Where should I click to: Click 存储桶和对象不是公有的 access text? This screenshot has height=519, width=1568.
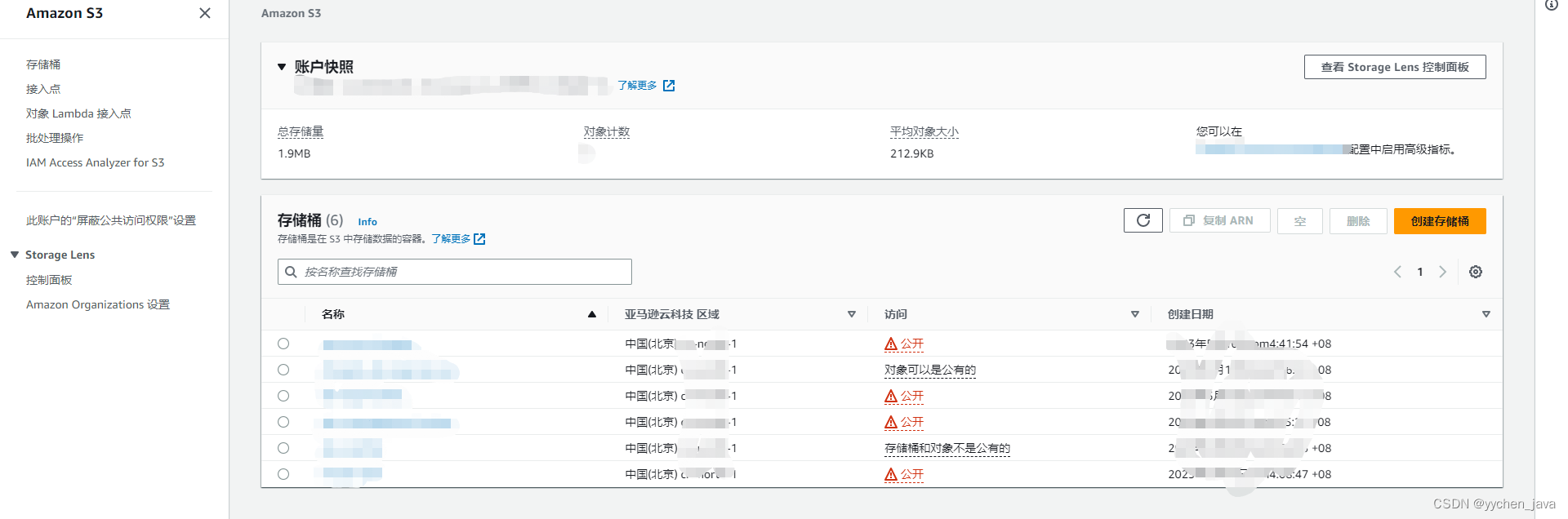coord(947,448)
